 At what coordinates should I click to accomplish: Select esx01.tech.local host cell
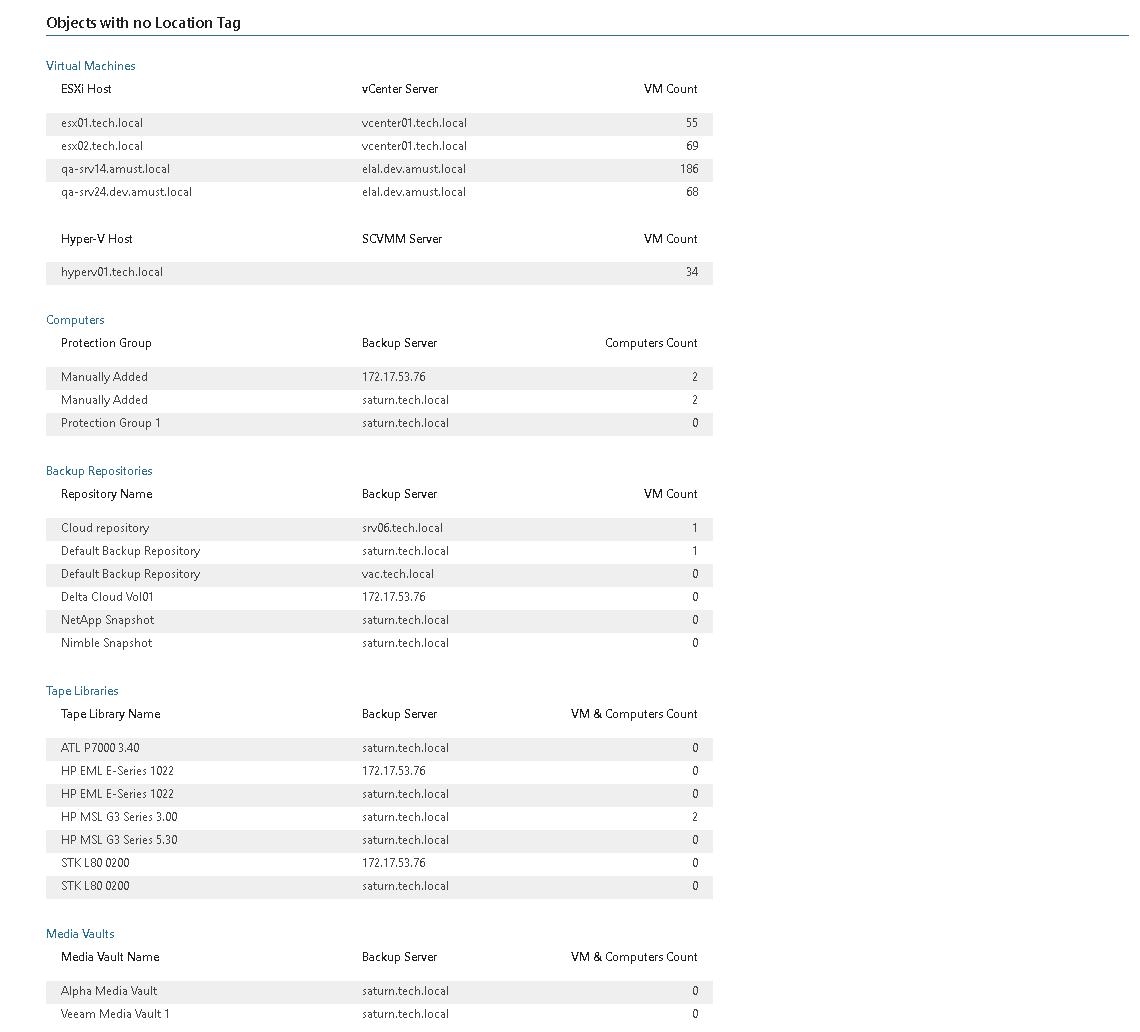[x=102, y=123]
